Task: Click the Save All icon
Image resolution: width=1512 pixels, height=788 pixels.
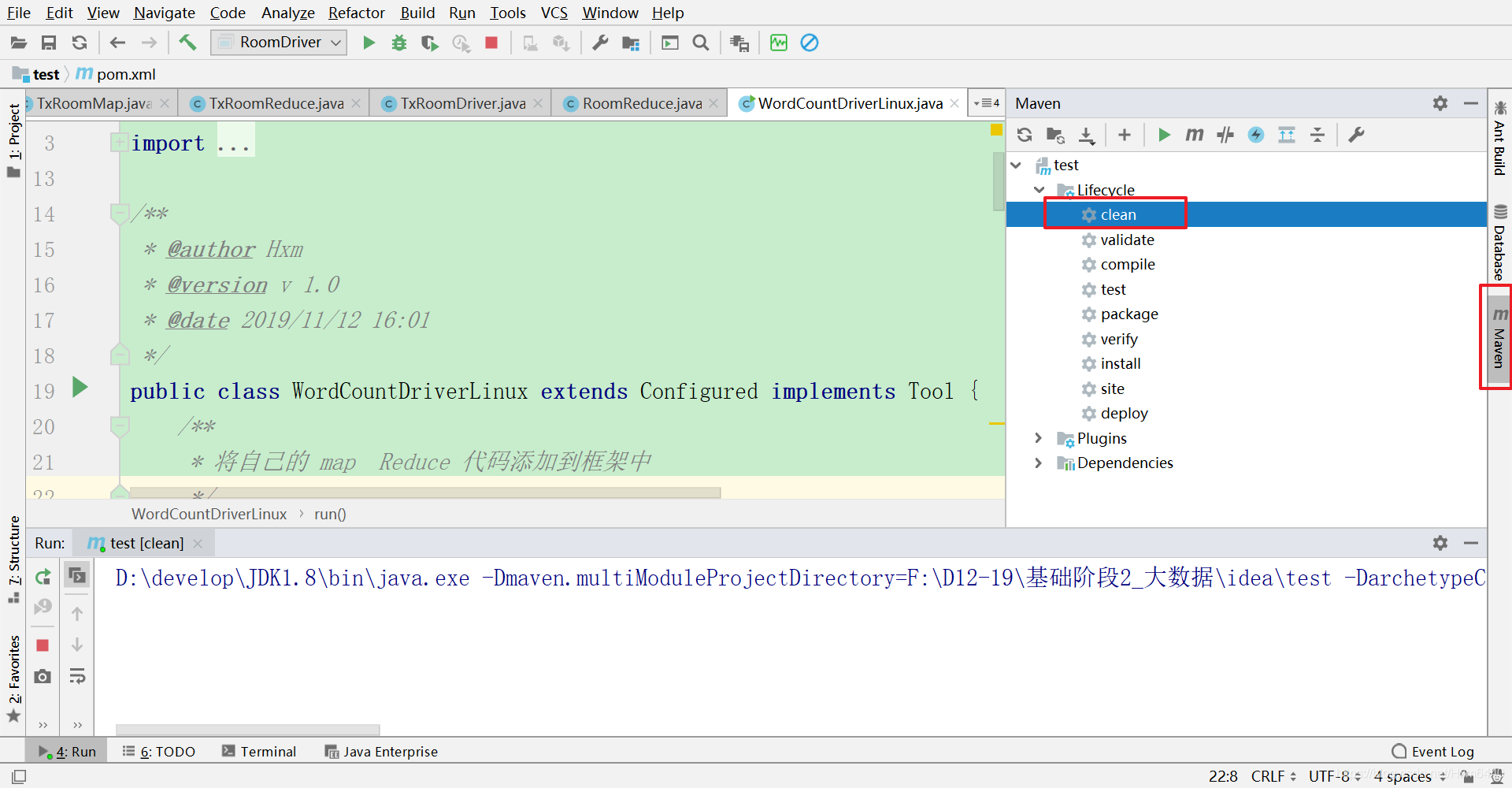Action: (49, 43)
